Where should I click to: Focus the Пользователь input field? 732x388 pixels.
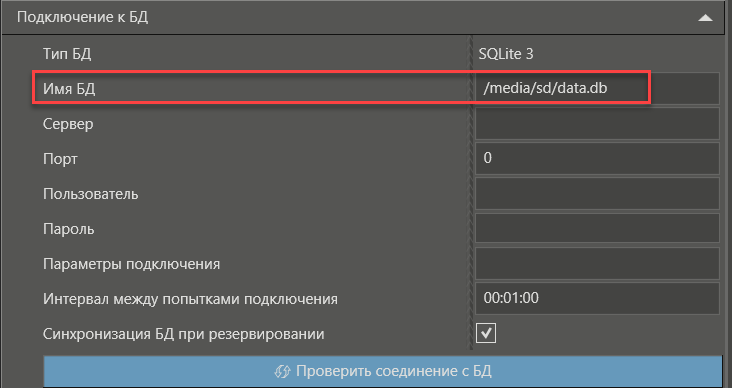[x=598, y=193]
